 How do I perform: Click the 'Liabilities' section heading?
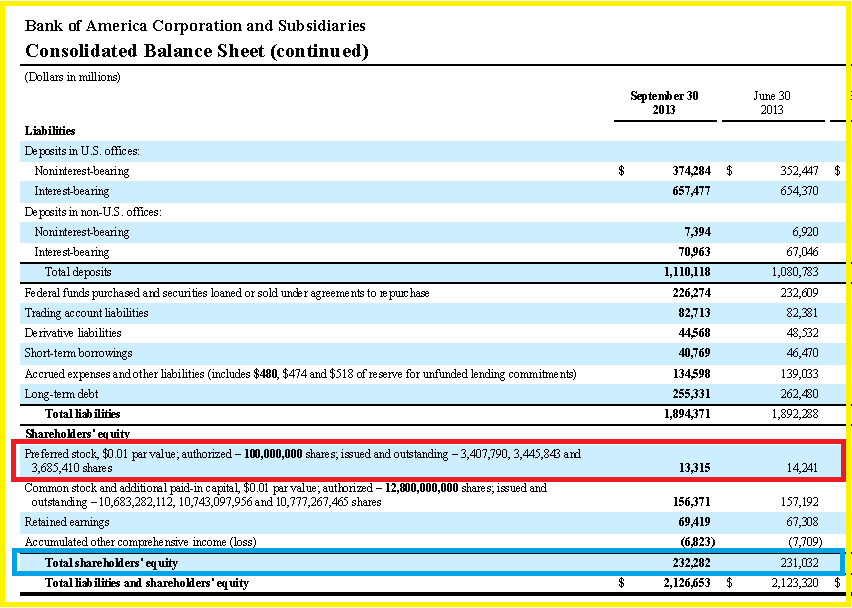click(50, 131)
